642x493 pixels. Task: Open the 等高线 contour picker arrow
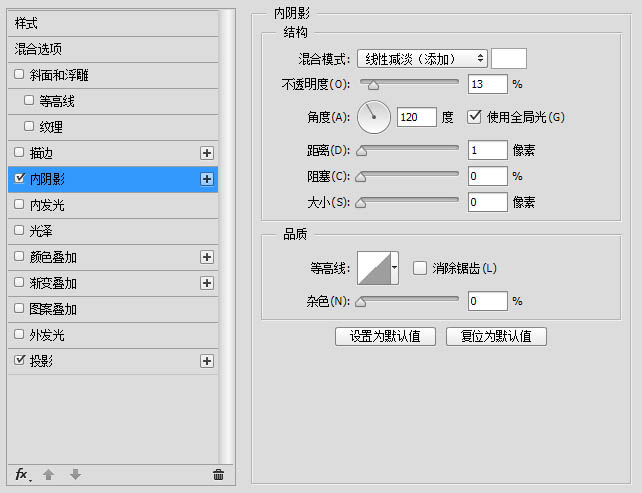pos(395,268)
